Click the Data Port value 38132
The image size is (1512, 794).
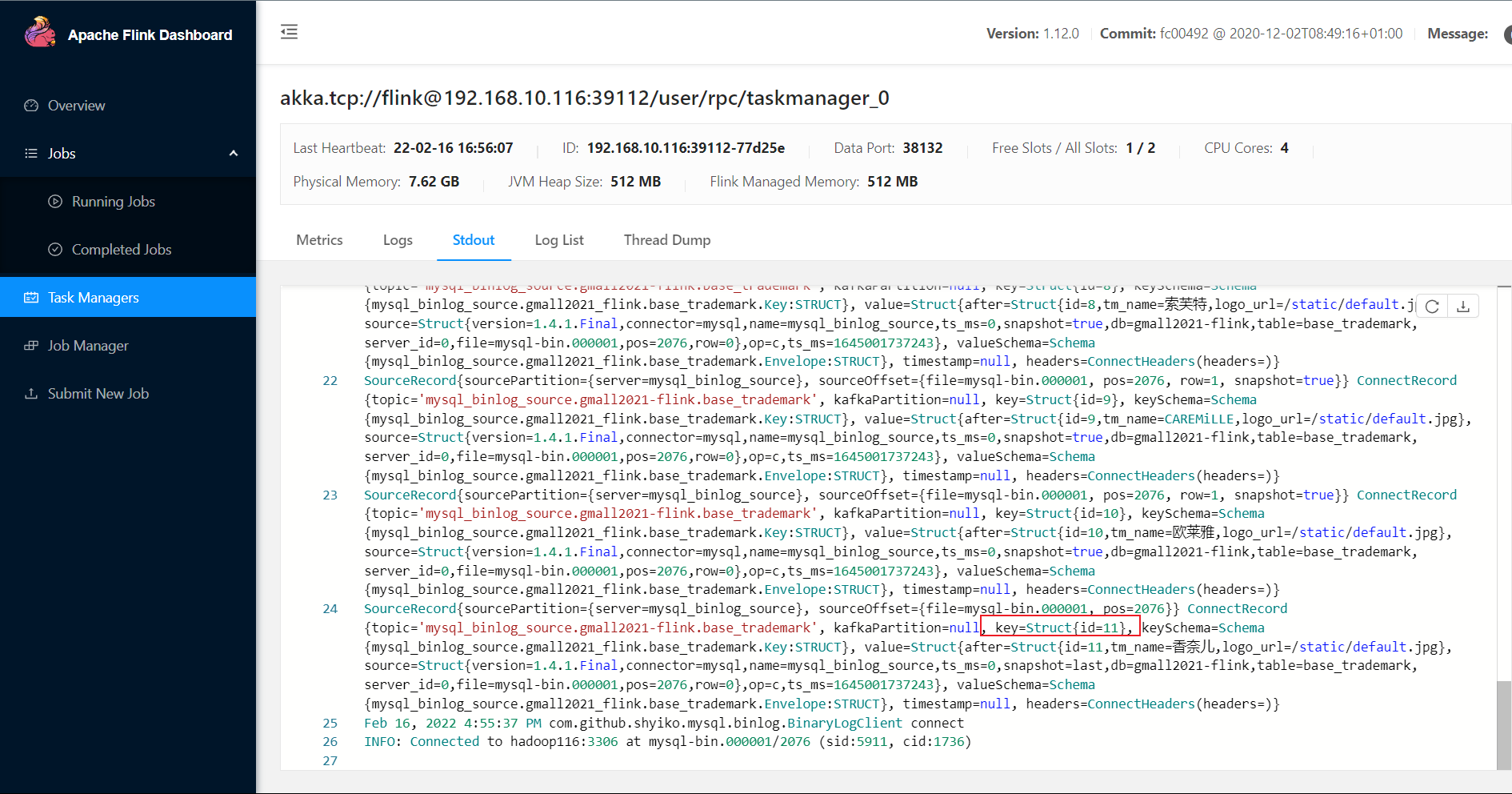click(x=922, y=148)
